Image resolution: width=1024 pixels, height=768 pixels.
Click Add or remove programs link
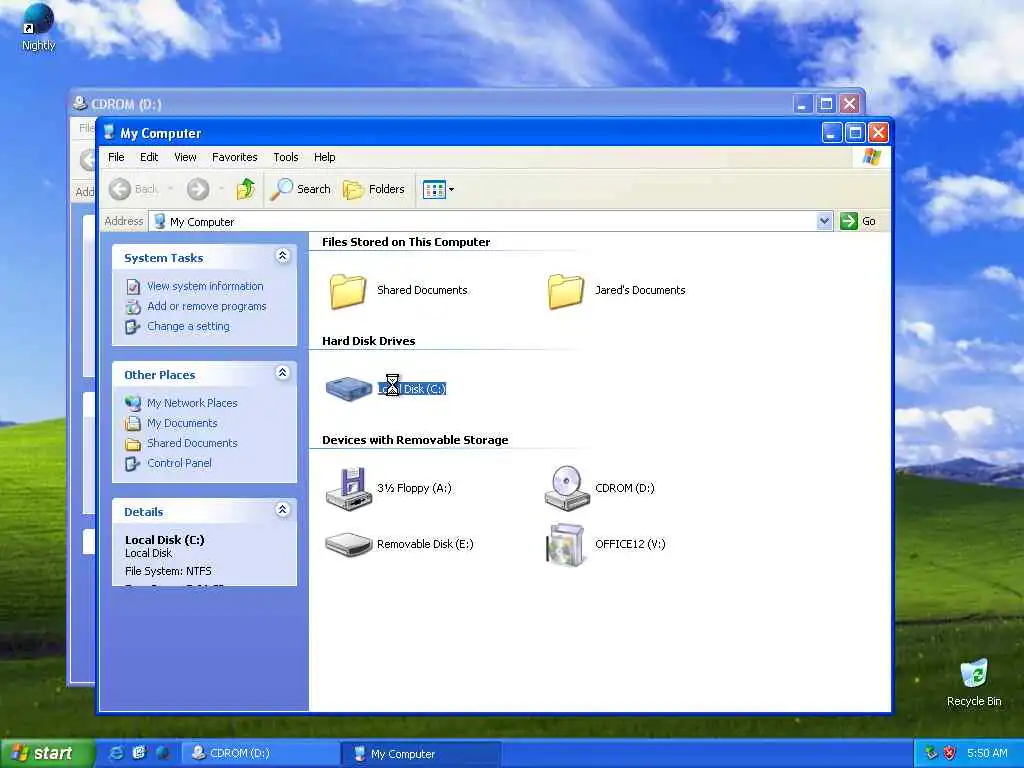point(206,306)
